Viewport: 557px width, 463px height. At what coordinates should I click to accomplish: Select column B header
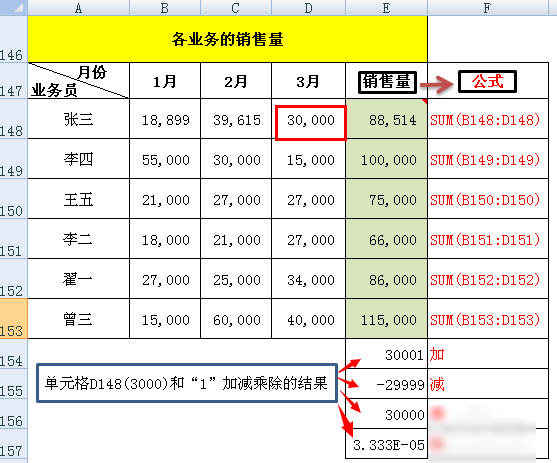coord(165,7)
